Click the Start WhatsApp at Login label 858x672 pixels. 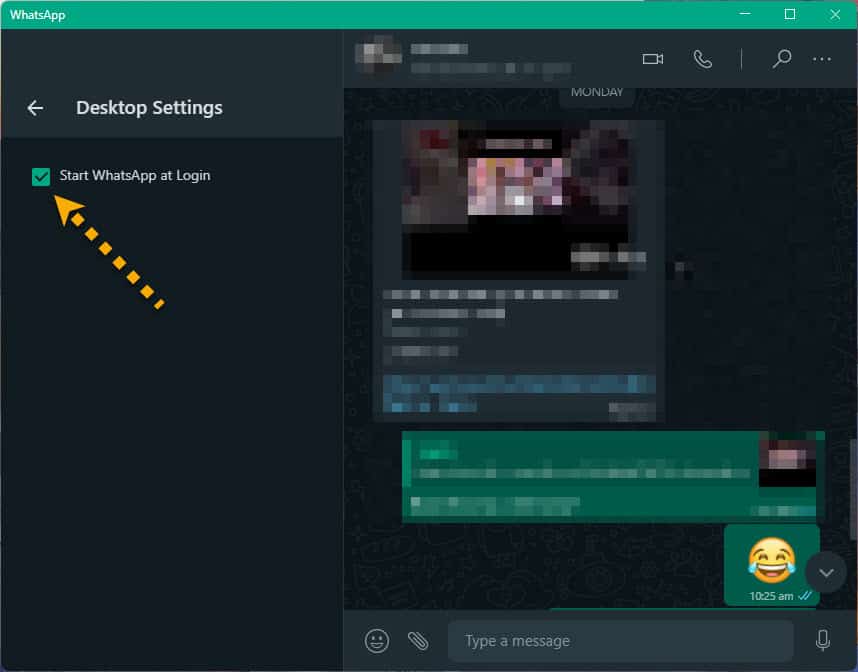point(135,176)
